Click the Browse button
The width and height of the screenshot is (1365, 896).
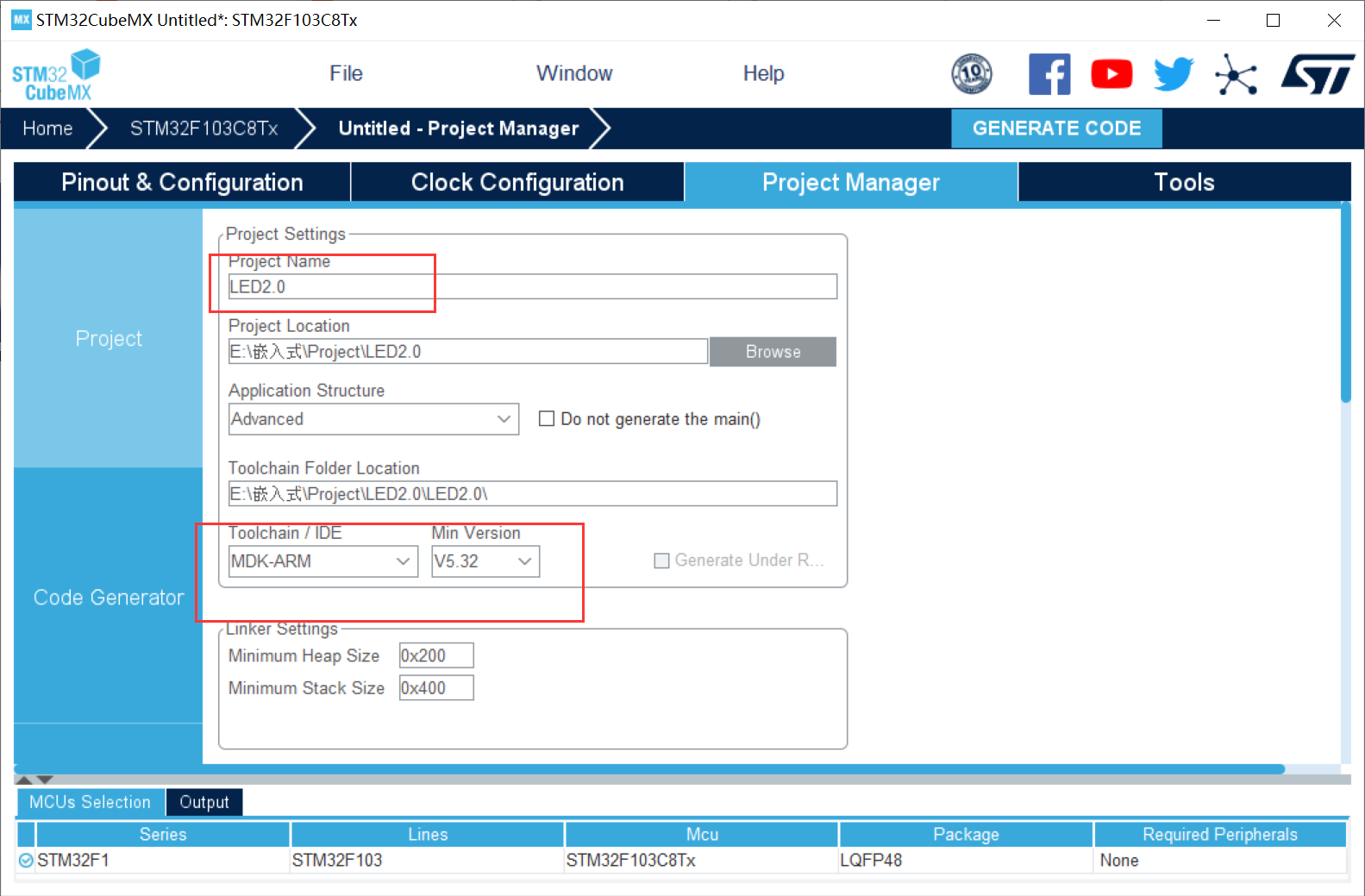(x=773, y=352)
